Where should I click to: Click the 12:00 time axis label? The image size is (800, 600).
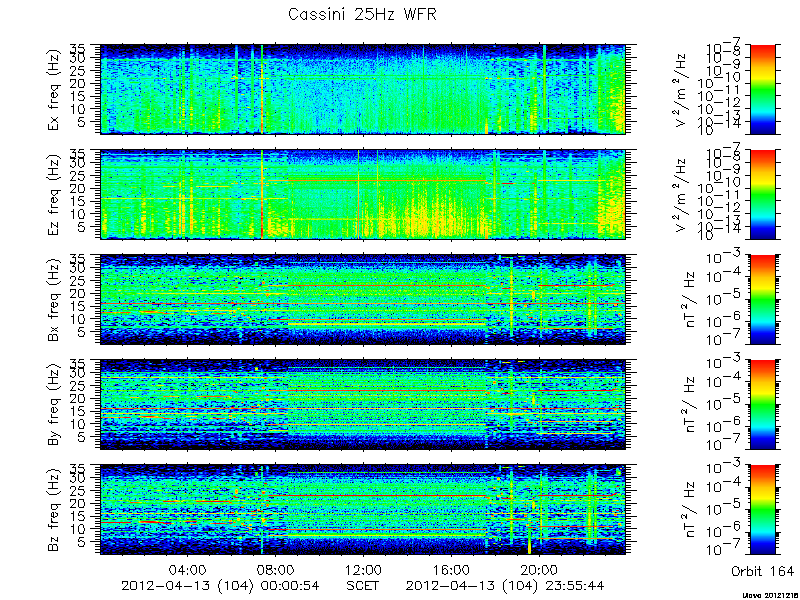tap(363, 569)
